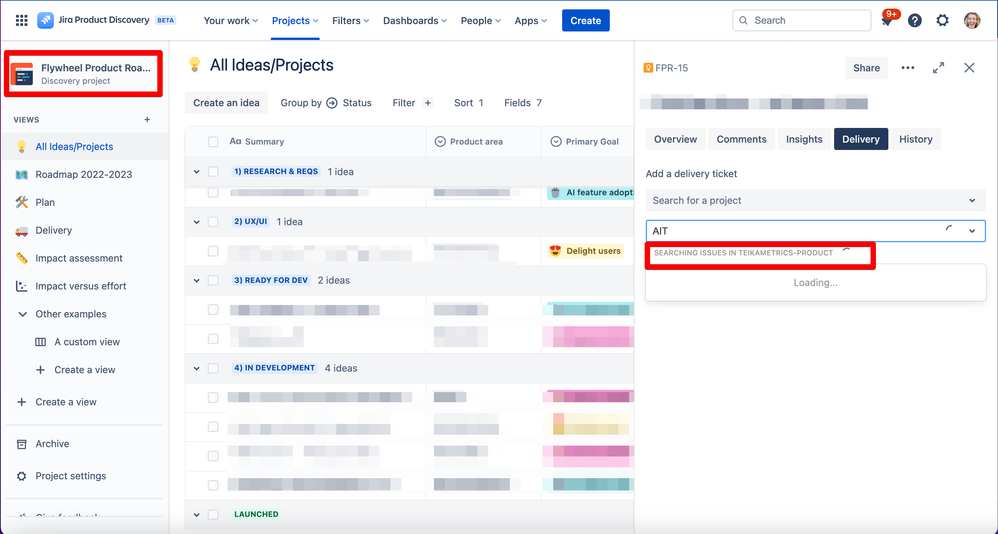Image resolution: width=998 pixels, height=534 pixels.
Task: Click the Archive box icon
Action: 22,444
